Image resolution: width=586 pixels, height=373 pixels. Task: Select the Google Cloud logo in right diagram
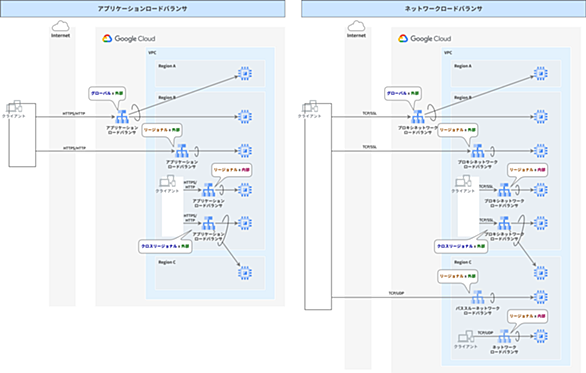(425, 38)
